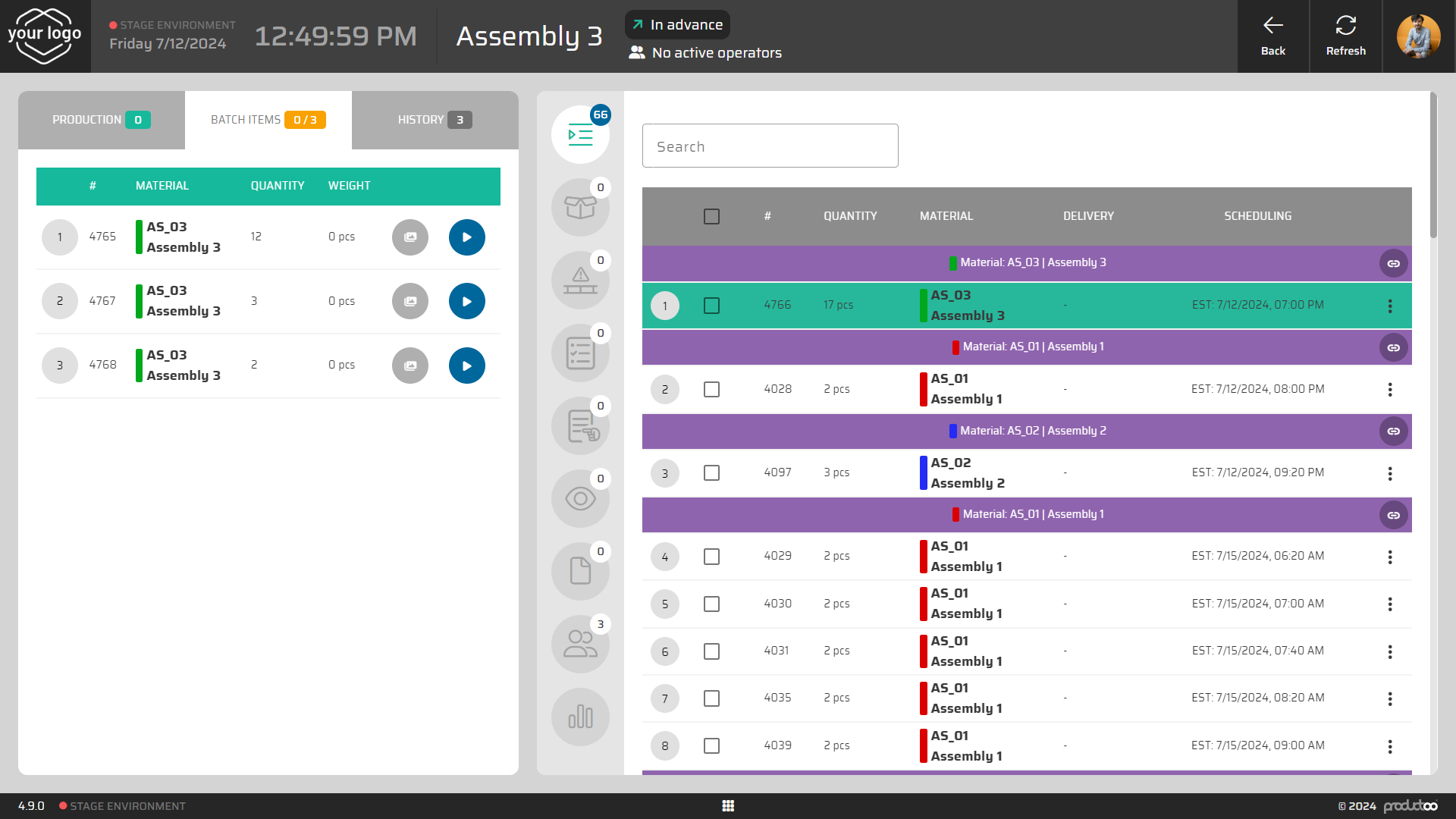Open the warning barrier issues icon
The height and width of the screenshot is (819, 1456).
tap(580, 281)
